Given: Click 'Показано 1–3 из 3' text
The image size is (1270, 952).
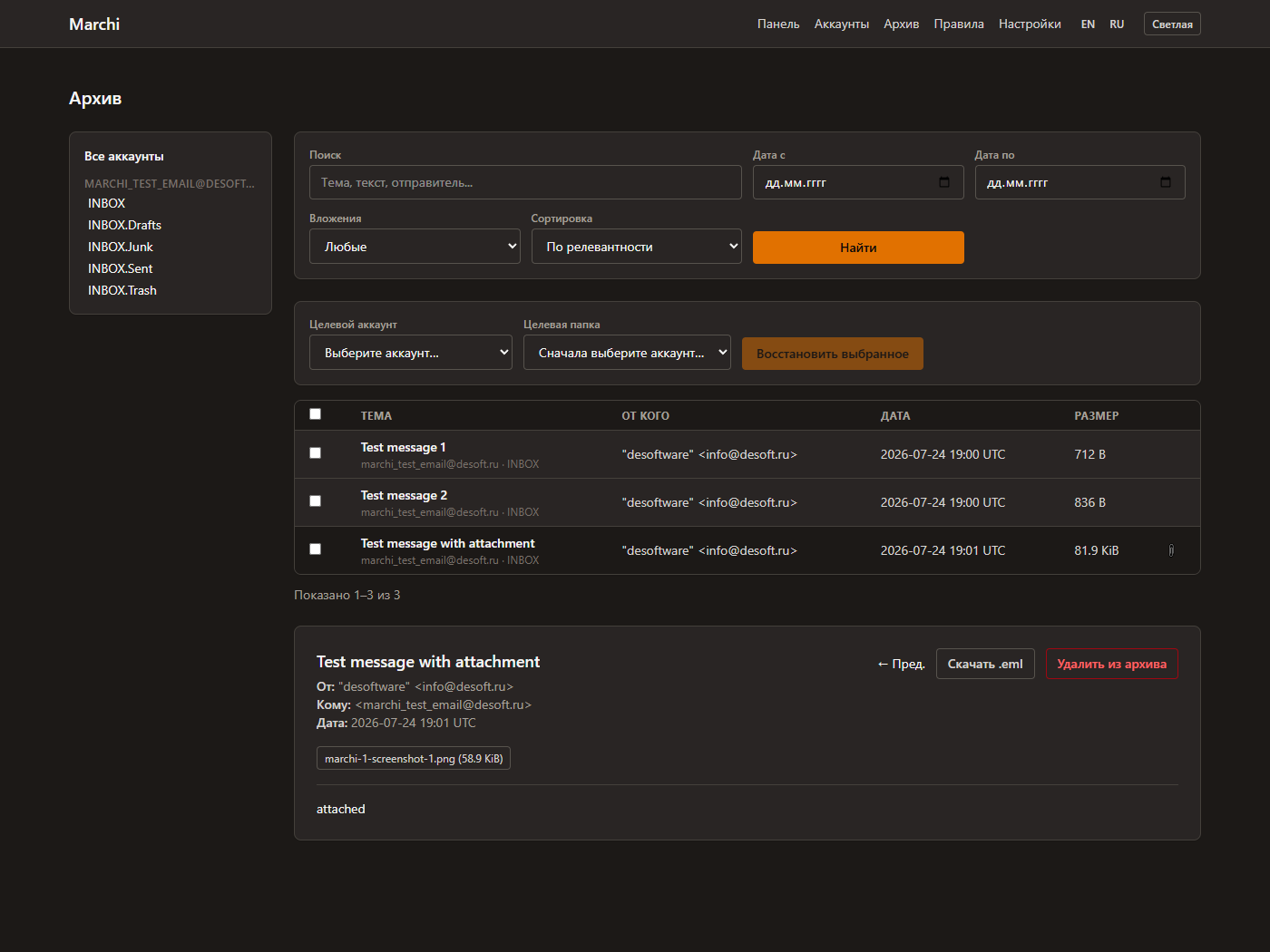Looking at the screenshot, I should click(347, 595).
